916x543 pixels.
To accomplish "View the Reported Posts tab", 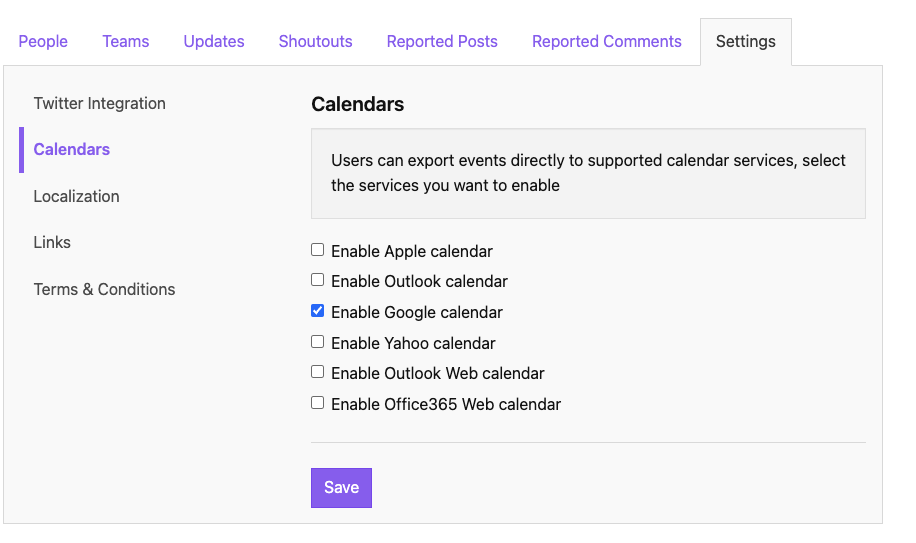I will (442, 41).
